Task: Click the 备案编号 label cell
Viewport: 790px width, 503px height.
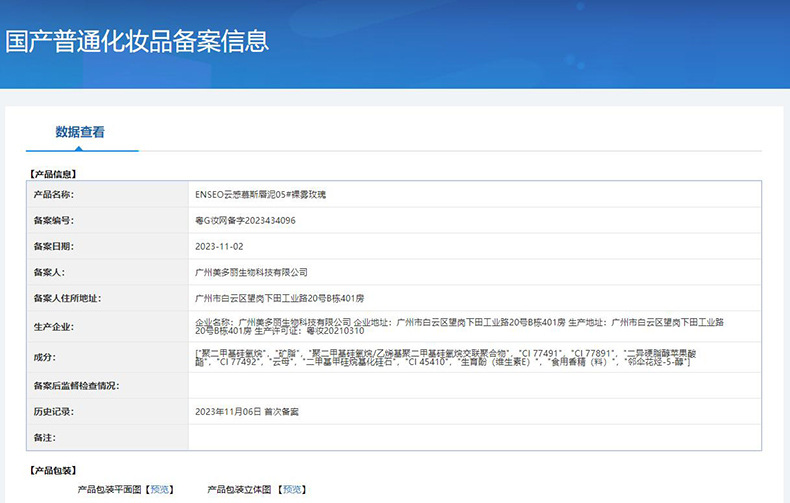Action: 108,221
